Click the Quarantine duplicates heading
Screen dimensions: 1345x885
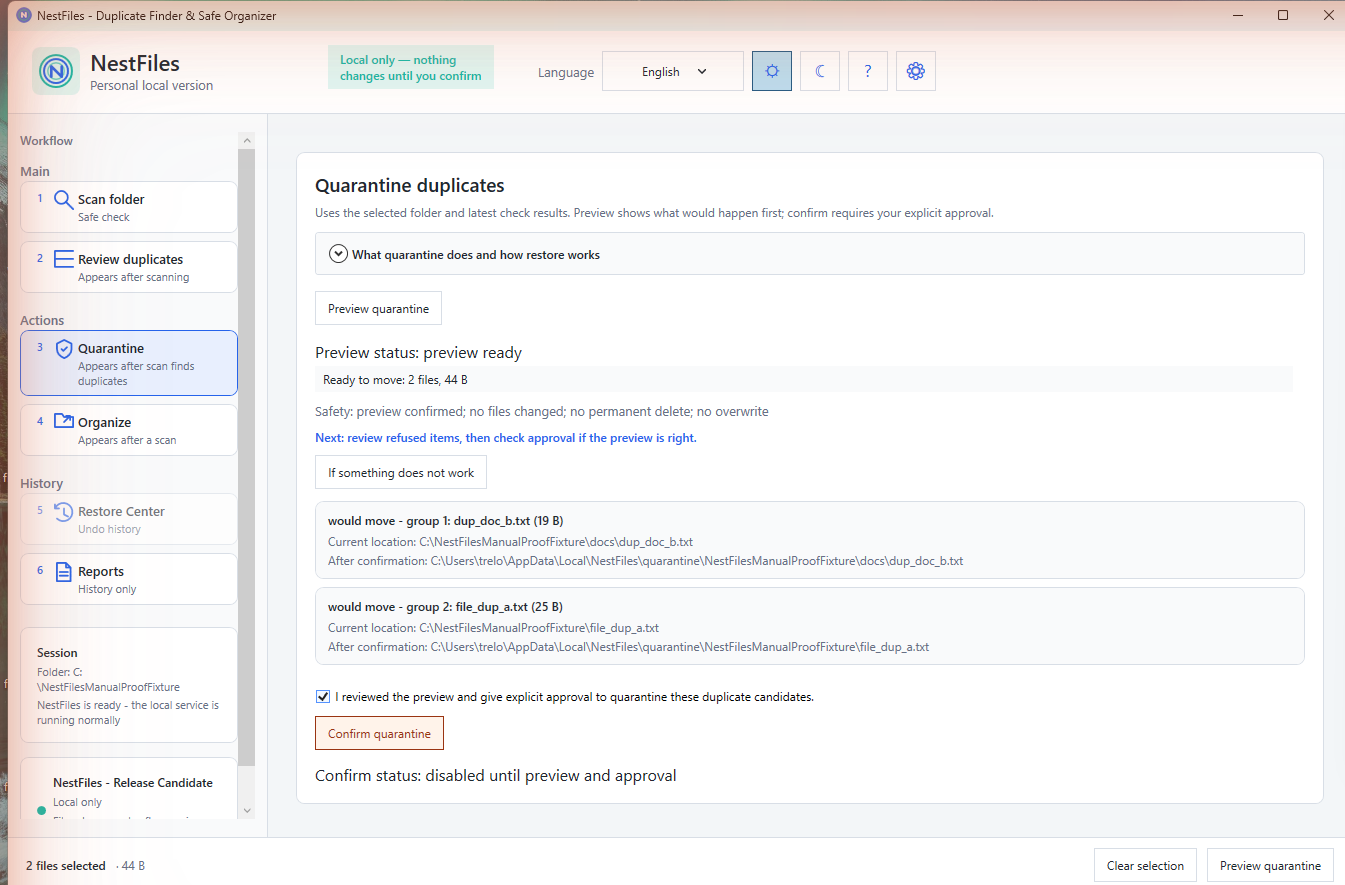coord(410,186)
